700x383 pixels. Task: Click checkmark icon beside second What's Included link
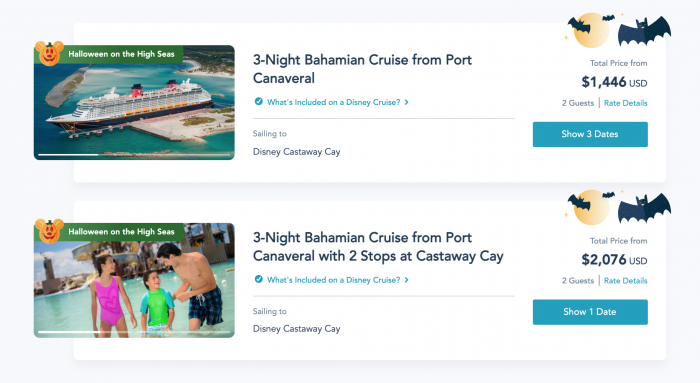coord(258,279)
